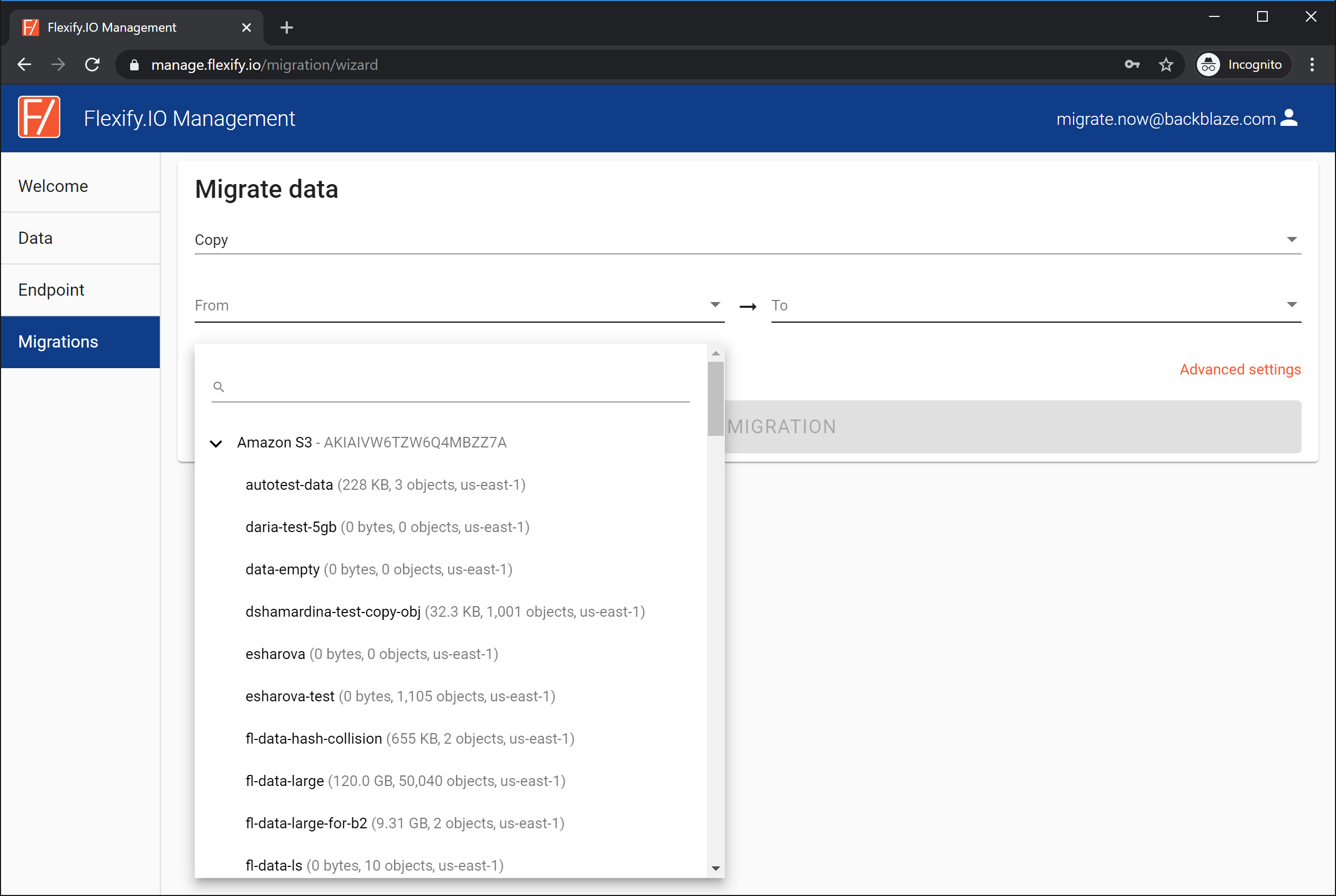1336x896 pixels.
Task: Click the Flexify.IO logo icon
Action: coord(39,117)
